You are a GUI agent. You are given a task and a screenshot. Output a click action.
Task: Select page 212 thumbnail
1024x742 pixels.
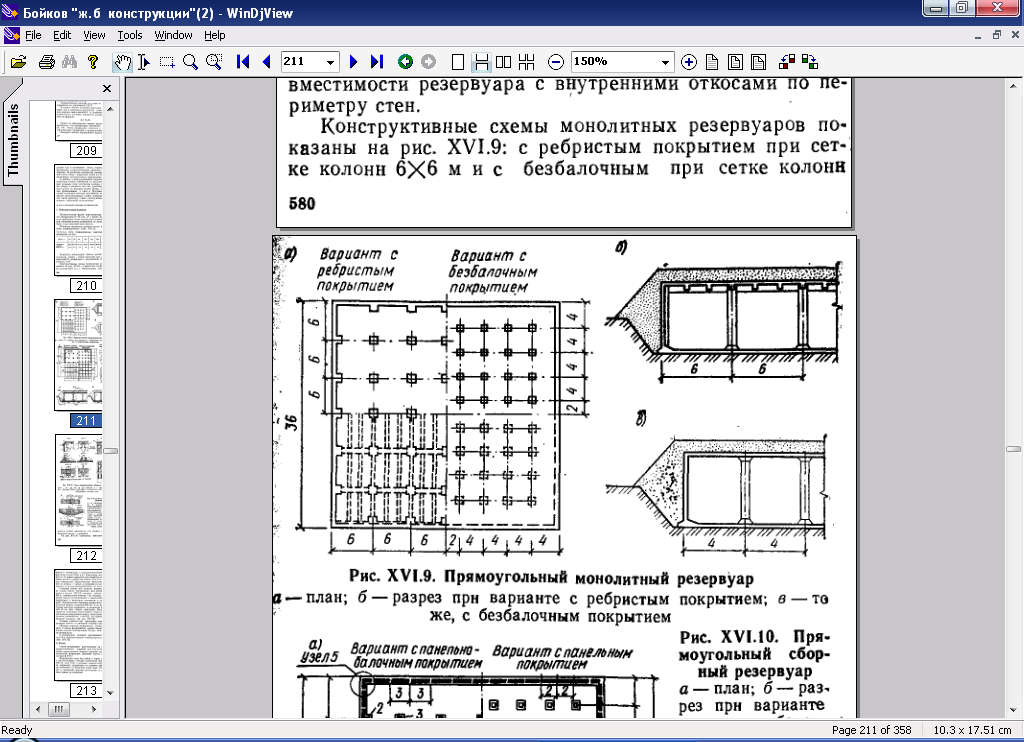pos(79,498)
